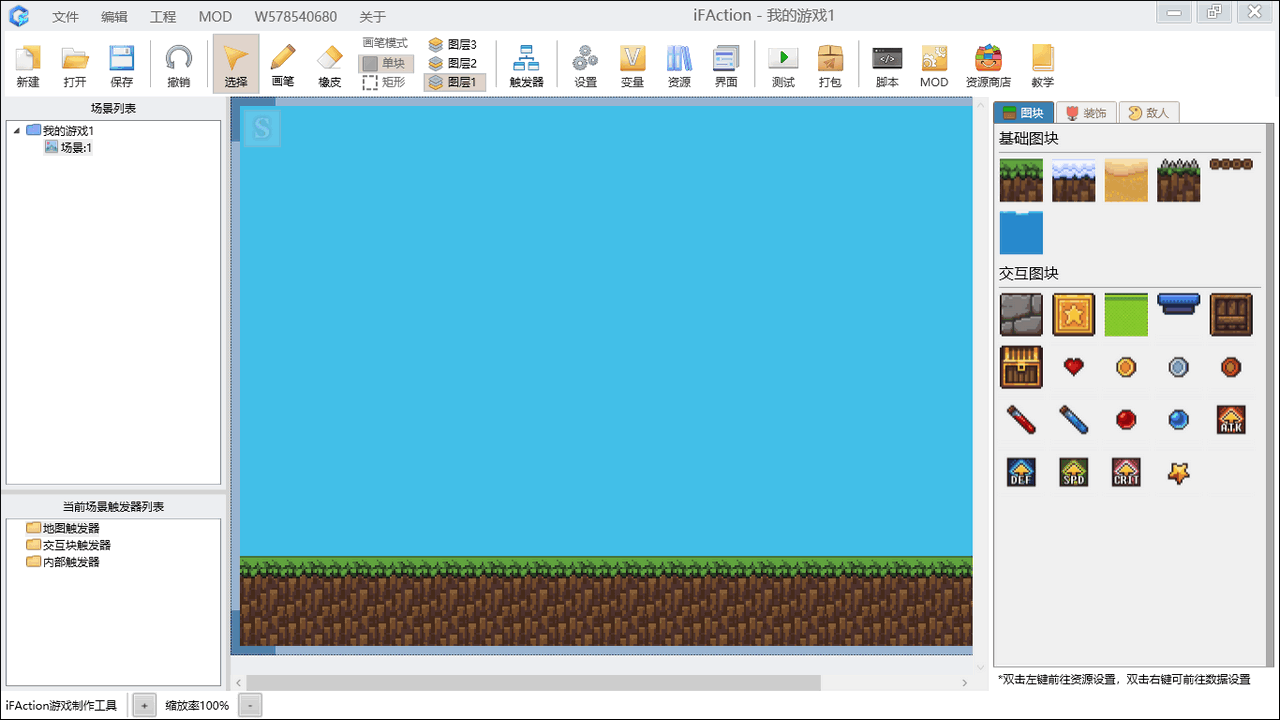This screenshot has width=1280, height=720.
Task: Open the 交互块触发器 folder
Action: pos(69,545)
